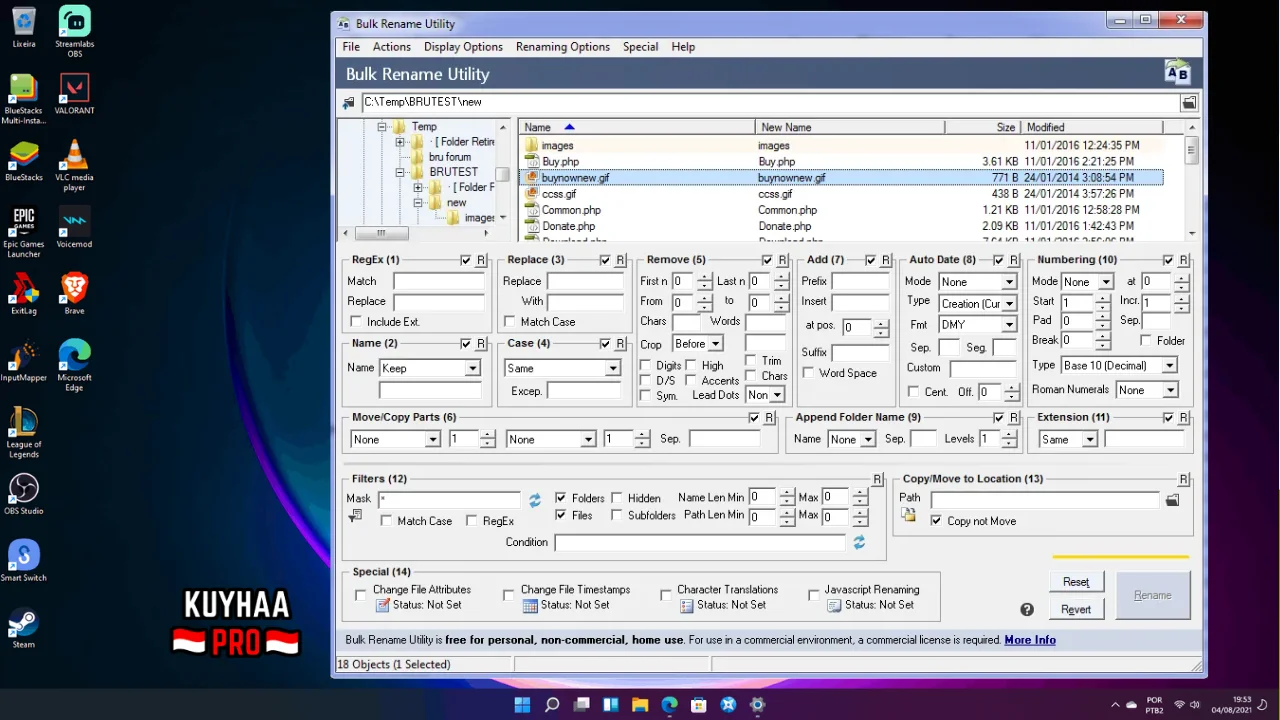The height and width of the screenshot is (720, 1280).
Task: Click the Reset button
Action: [x=1076, y=582]
